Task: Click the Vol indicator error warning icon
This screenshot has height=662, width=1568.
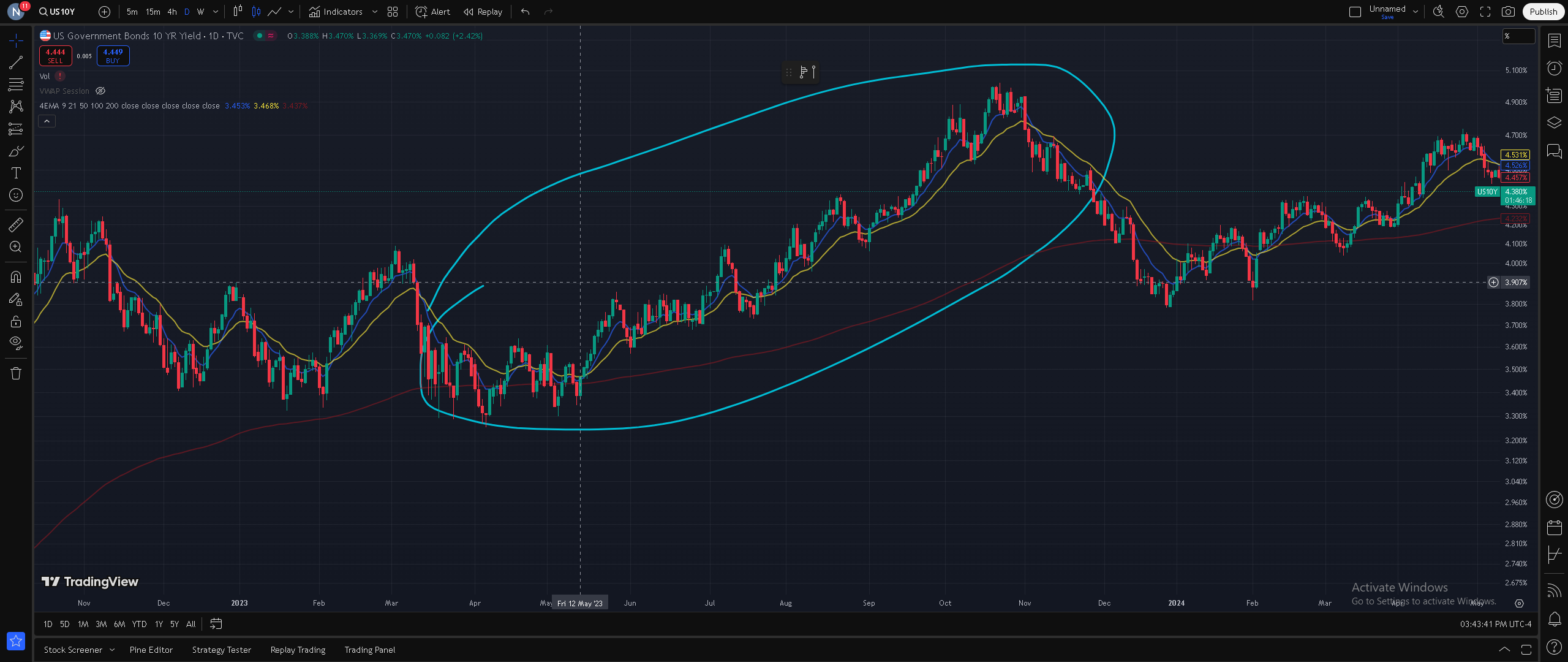Action: (60, 76)
